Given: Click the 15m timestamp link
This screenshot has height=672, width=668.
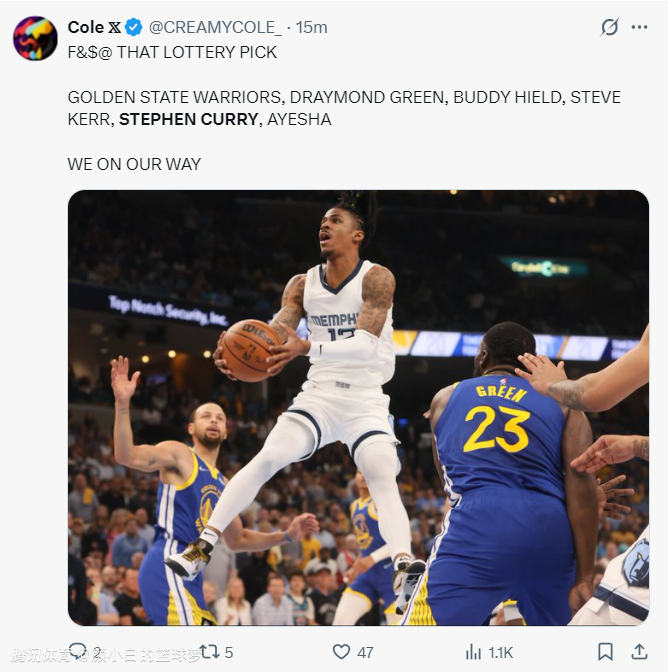Looking at the screenshot, I should [x=312, y=28].
